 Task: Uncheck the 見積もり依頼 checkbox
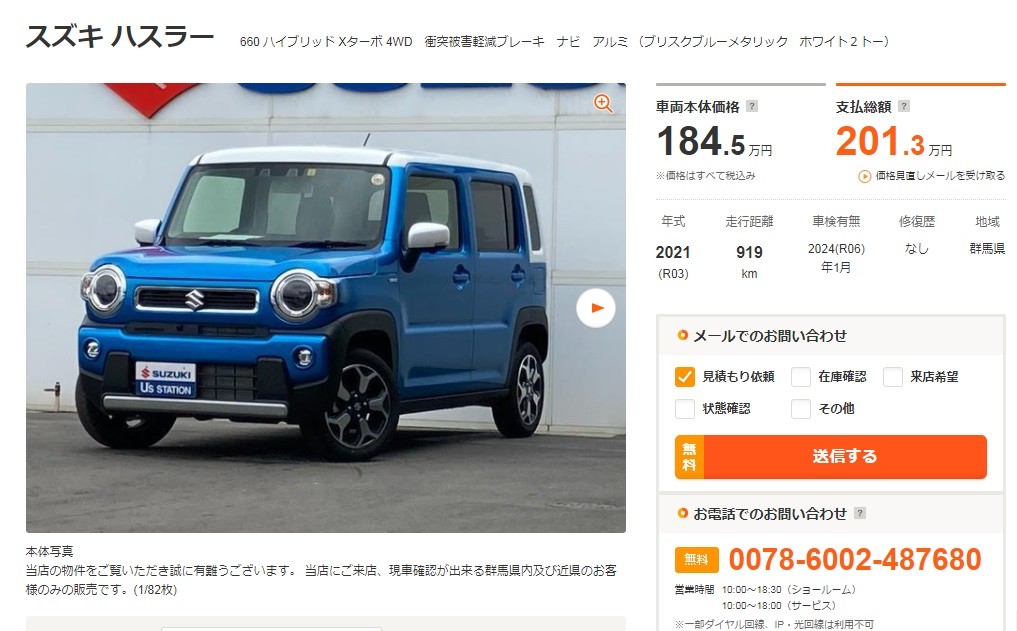tap(684, 377)
